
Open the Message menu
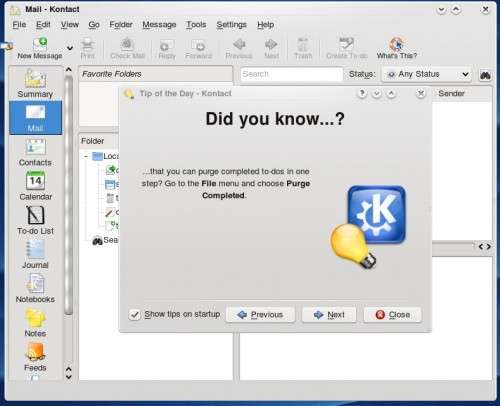[x=159, y=25]
